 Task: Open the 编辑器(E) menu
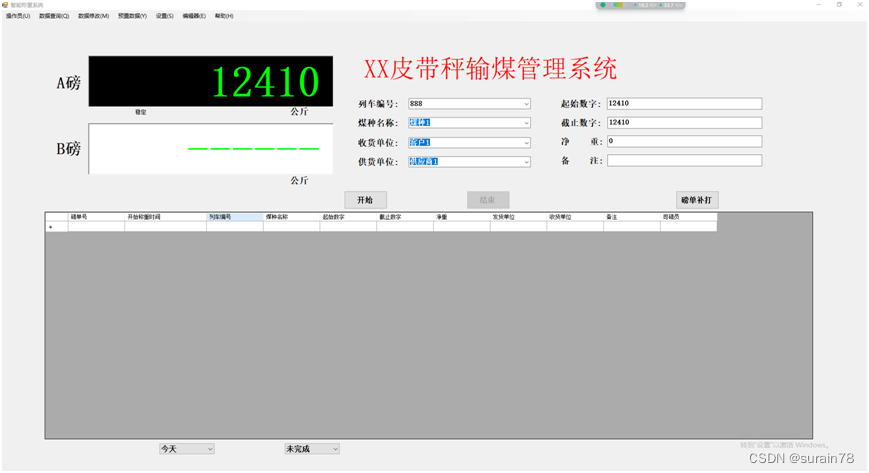point(194,16)
